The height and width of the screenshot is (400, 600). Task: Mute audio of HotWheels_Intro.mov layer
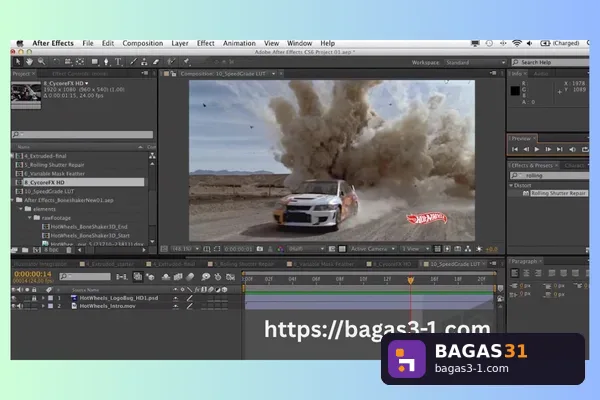[20, 306]
